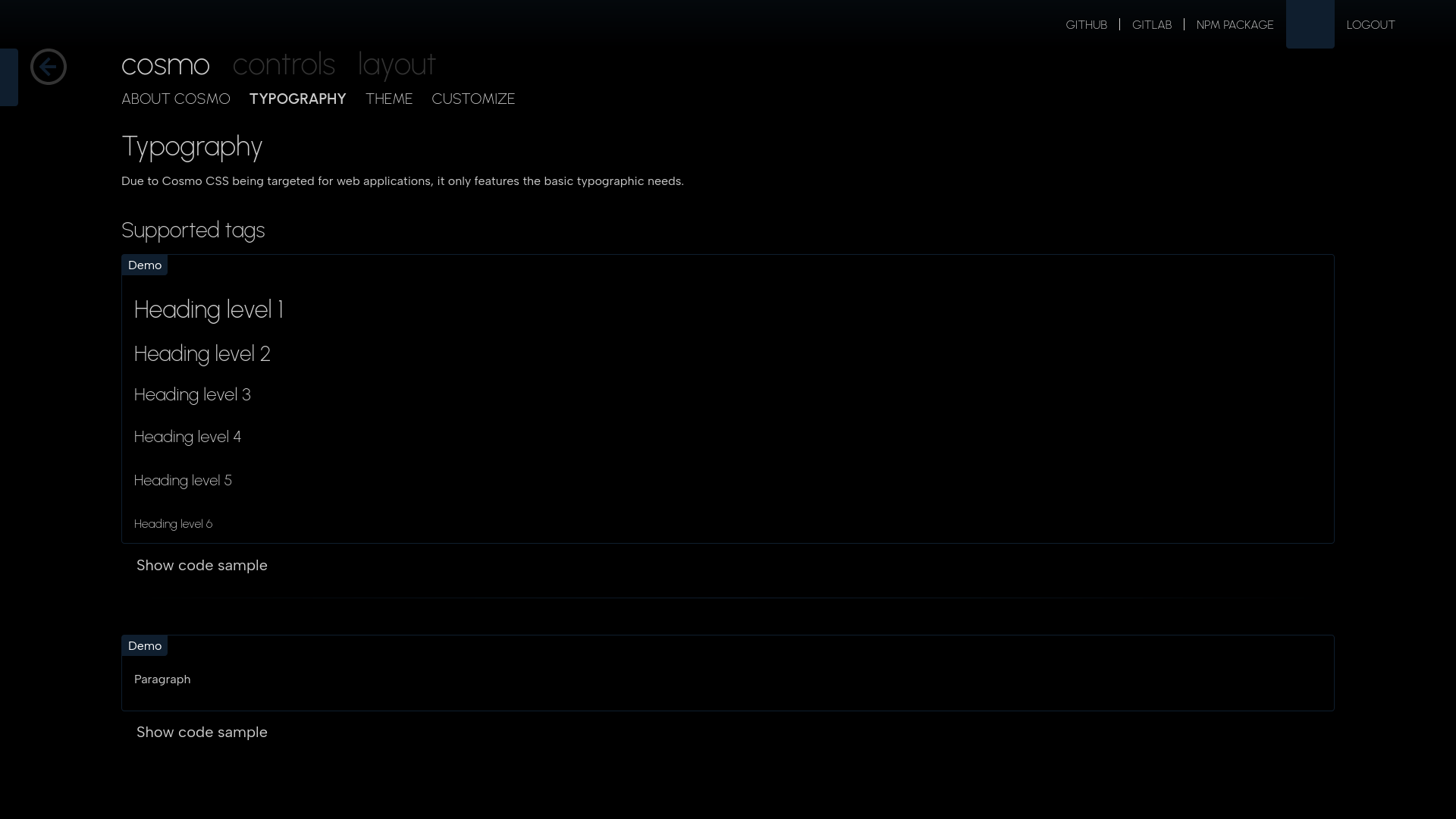Open the GITLAB link
This screenshot has width=1456, height=819.
click(x=1151, y=25)
